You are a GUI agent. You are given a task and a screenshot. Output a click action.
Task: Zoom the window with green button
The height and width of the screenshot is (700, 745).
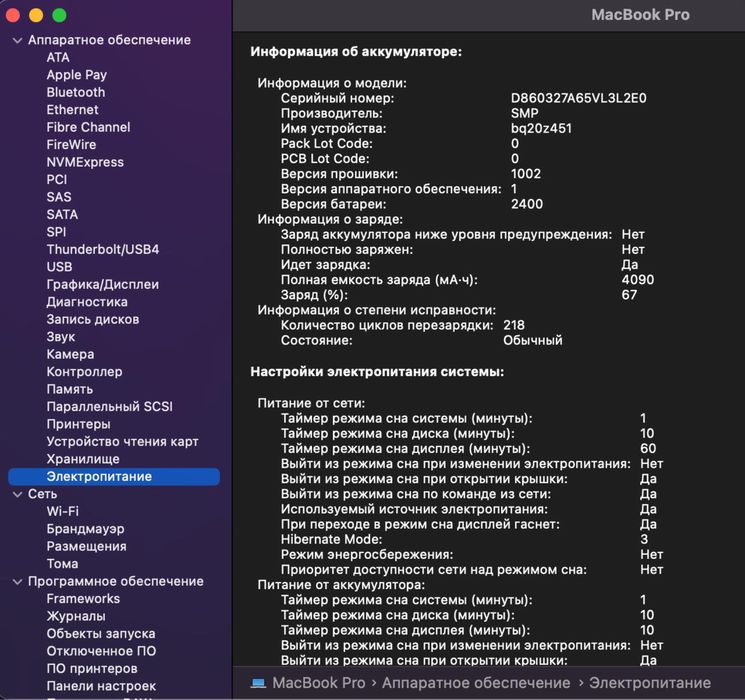[59, 16]
